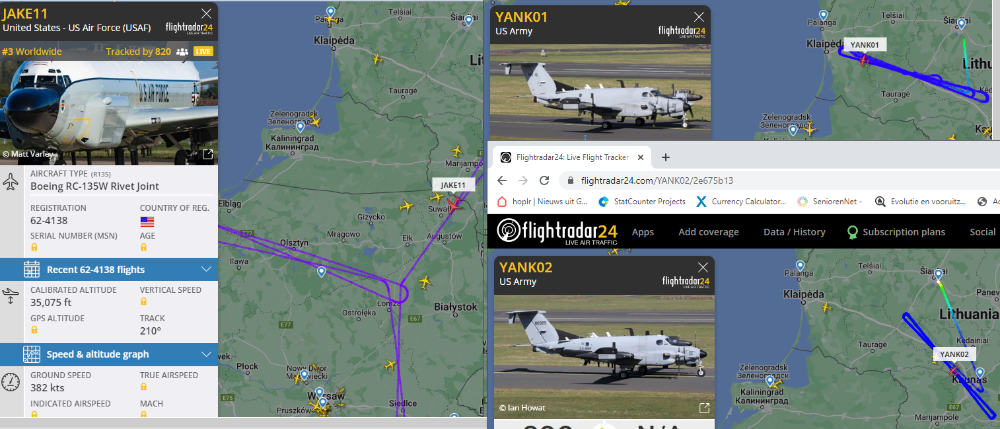Open a new browser tab with plus icon

click(x=665, y=157)
